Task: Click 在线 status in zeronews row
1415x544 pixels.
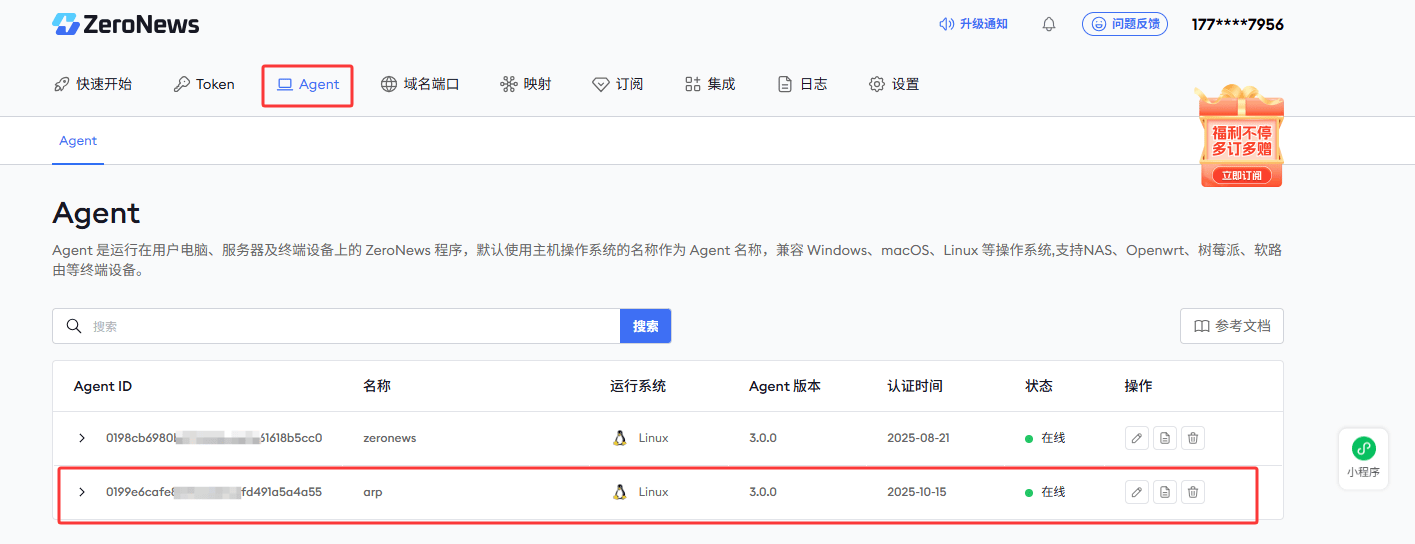Action: (x=1046, y=438)
